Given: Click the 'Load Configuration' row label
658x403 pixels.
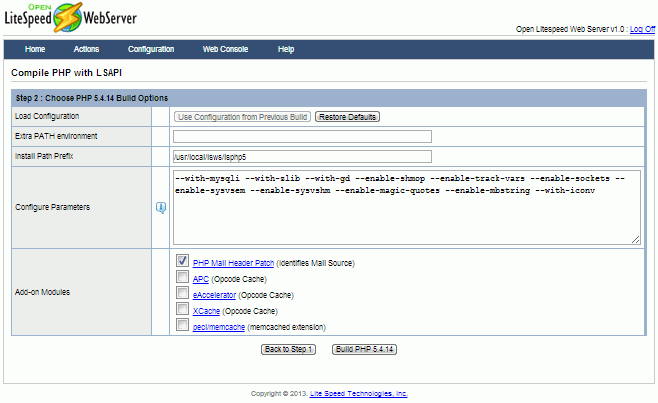Looking at the screenshot, I should click(x=47, y=116).
